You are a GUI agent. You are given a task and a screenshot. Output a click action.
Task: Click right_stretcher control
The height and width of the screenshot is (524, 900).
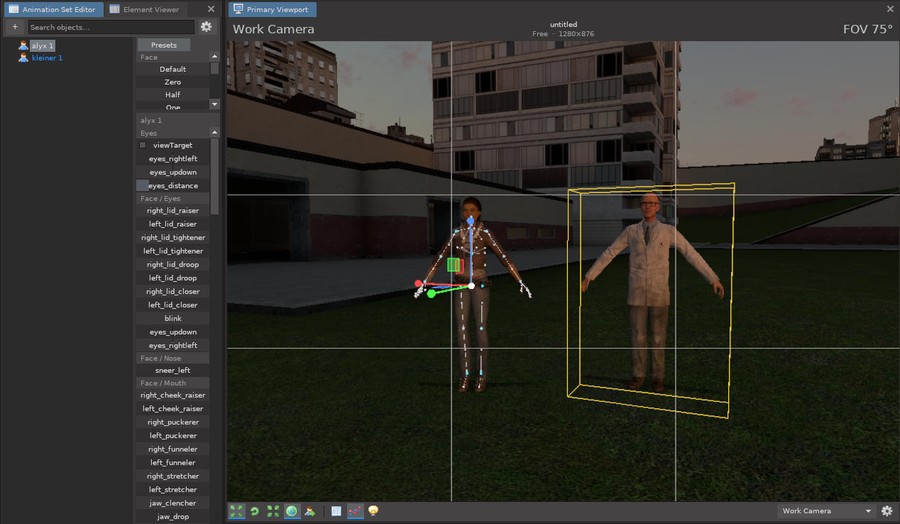tap(173, 476)
